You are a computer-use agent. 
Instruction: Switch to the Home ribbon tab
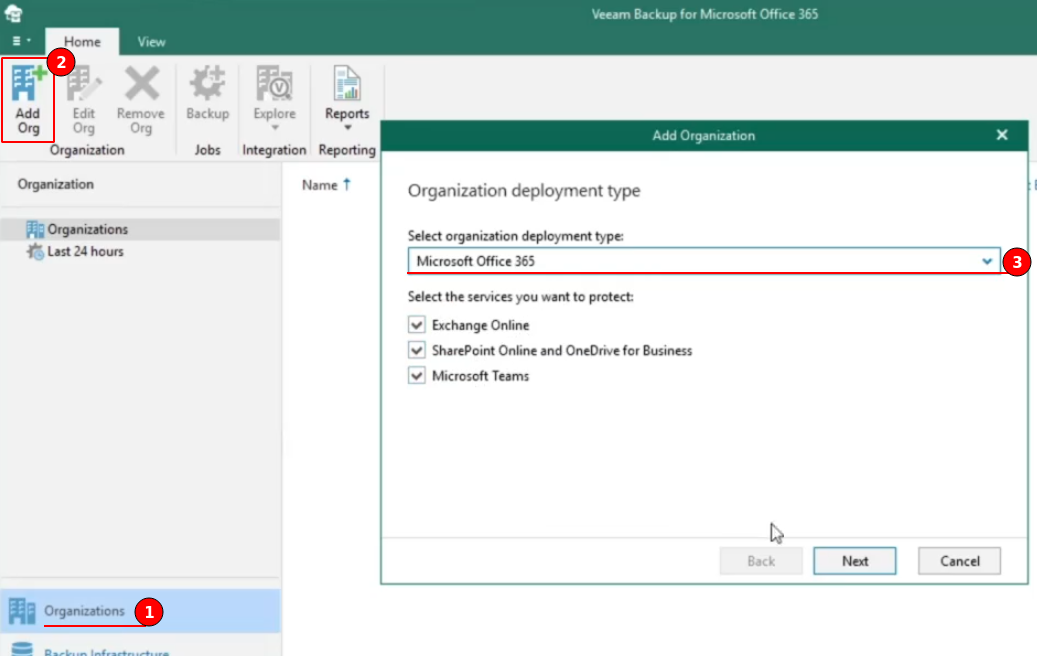82,42
